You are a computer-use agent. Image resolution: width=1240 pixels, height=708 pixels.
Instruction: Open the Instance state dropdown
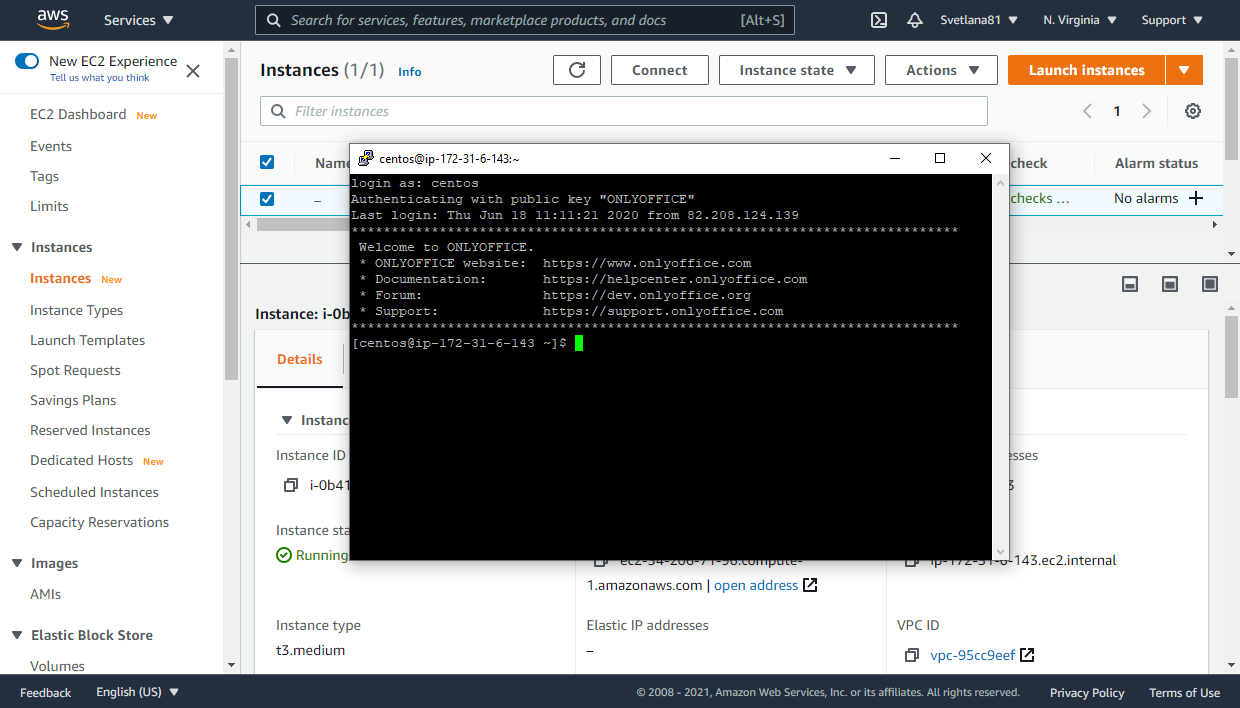(x=796, y=70)
